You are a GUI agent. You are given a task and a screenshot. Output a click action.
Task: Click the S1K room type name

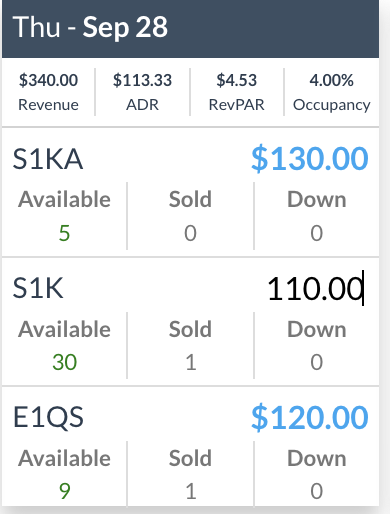point(38,288)
